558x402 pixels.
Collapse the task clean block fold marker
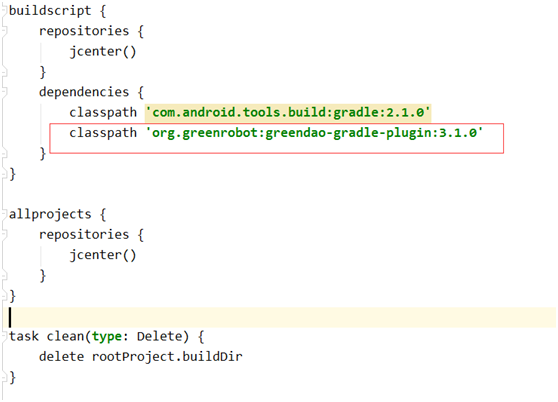pyautogui.click(x=4, y=336)
